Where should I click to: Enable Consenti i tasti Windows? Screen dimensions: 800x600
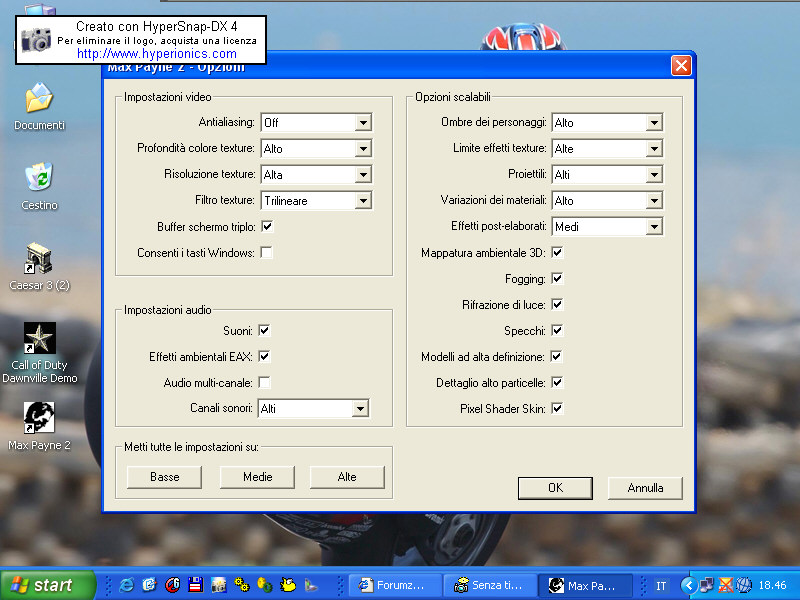point(267,252)
